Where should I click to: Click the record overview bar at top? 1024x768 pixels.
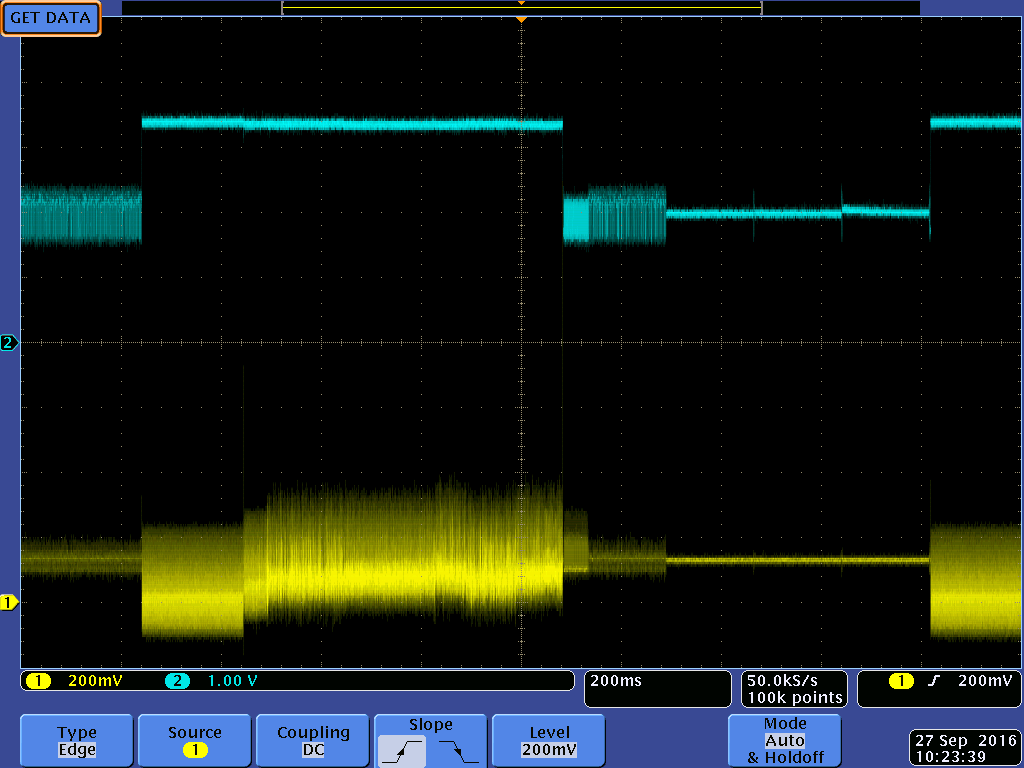pos(521,8)
